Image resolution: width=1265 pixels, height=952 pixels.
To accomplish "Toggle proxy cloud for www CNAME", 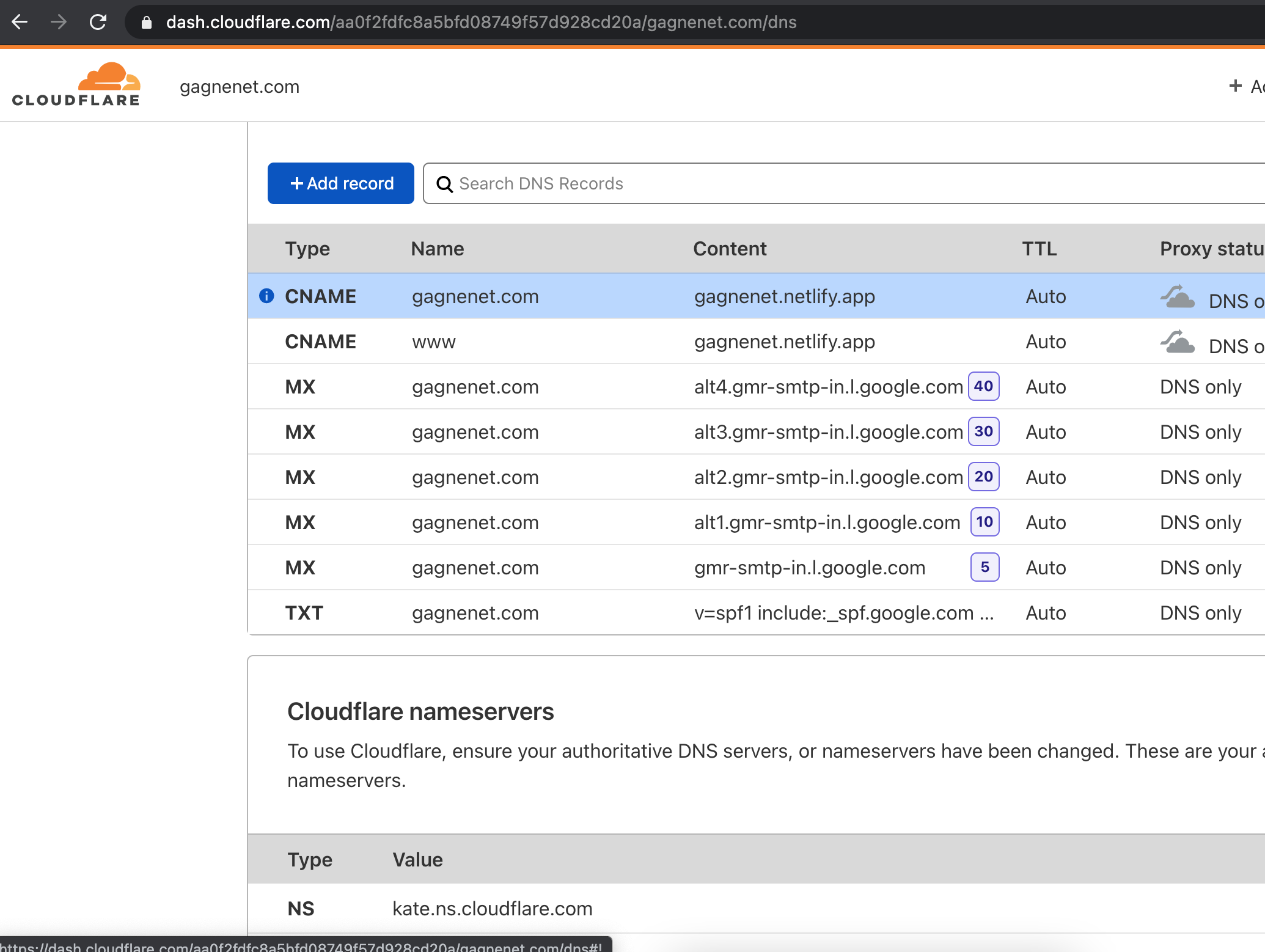I will click(1178, 342).
